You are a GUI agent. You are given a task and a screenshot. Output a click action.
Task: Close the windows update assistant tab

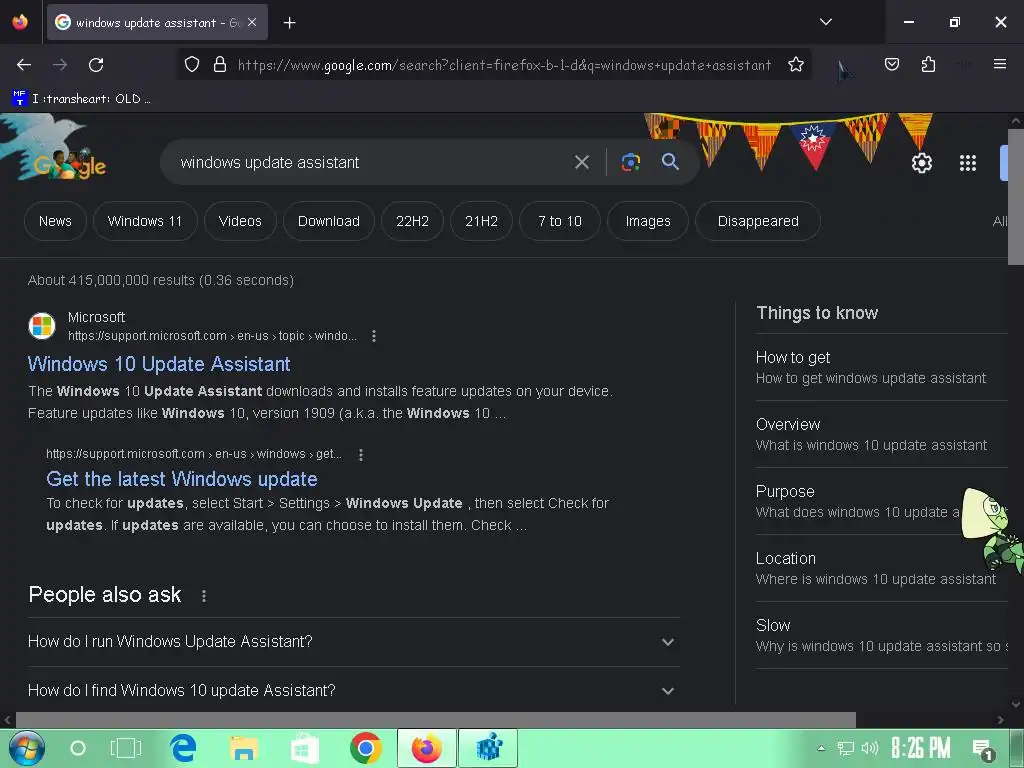click(x=252, y=22)
